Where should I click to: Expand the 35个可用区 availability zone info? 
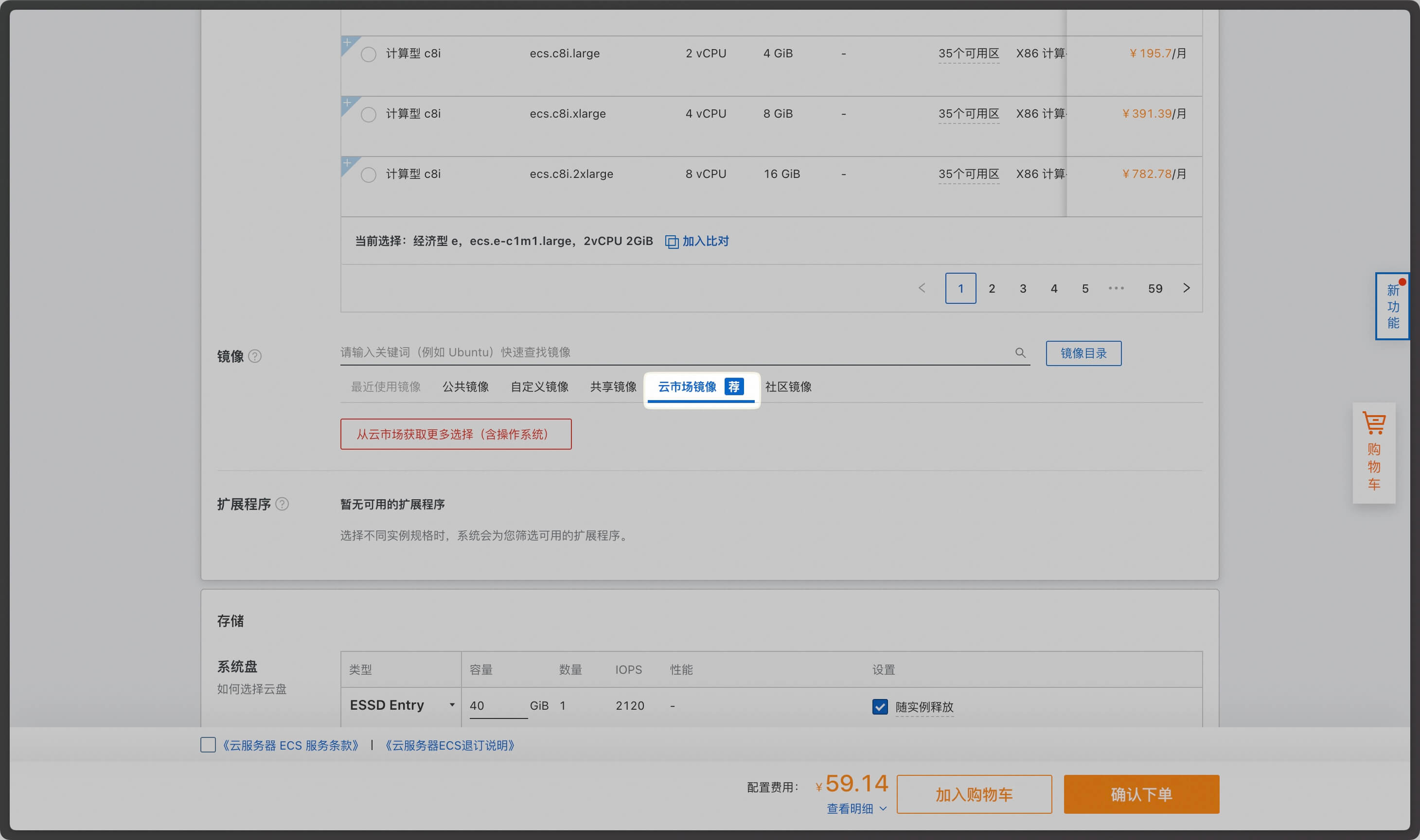[968, 53]
